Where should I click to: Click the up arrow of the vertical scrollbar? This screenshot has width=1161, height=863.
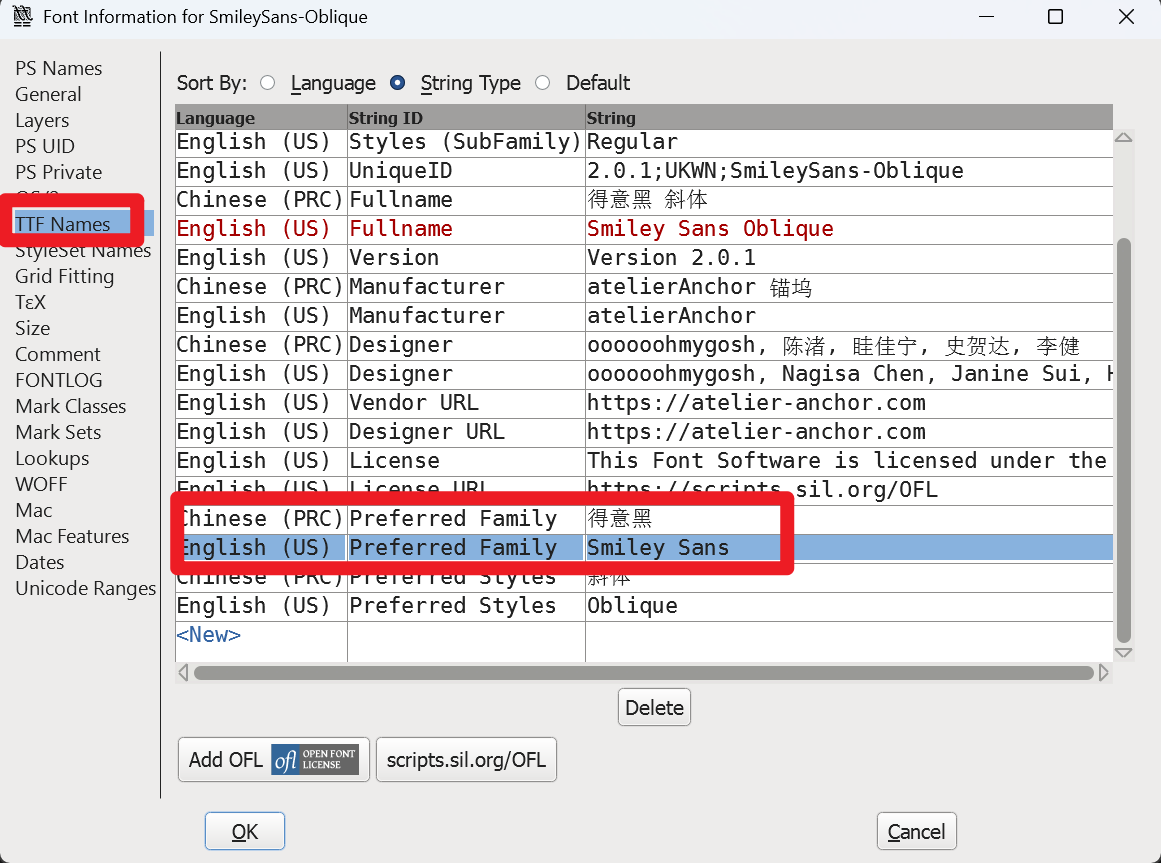1123,138
